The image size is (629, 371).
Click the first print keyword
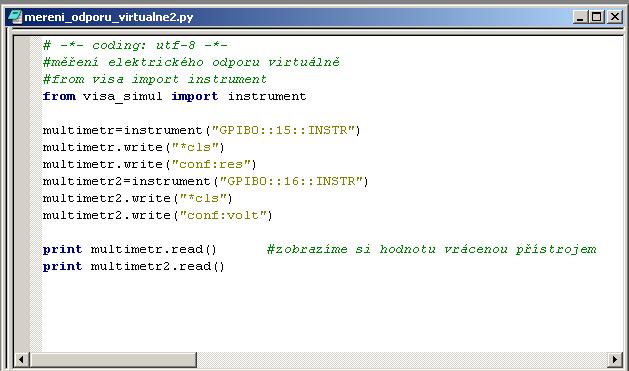[x=62, y=249]
